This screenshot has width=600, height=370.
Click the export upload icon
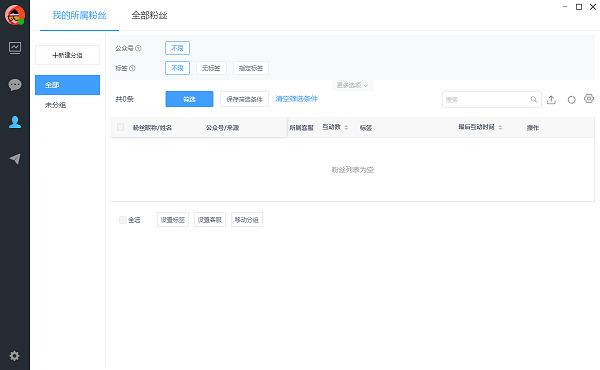tap(551, 99)
